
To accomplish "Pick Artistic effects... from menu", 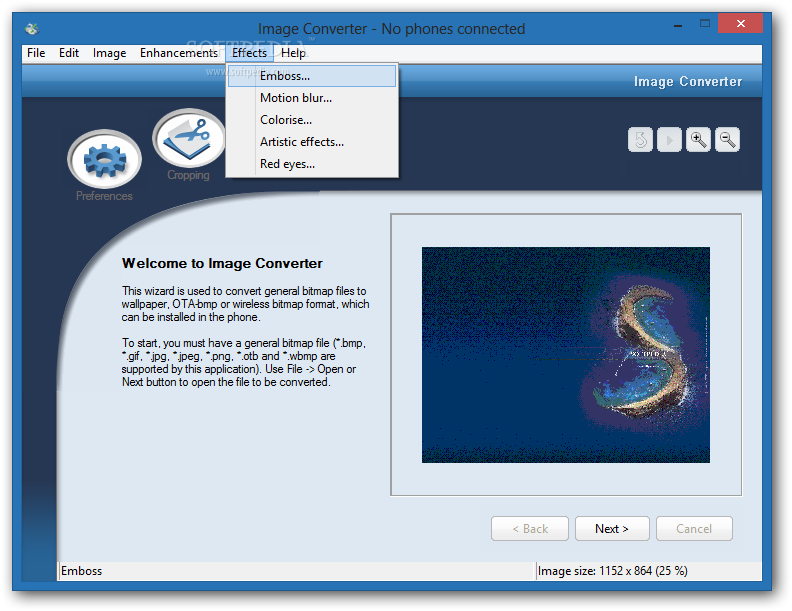I will pyautogui.click(x=312, y=142).
